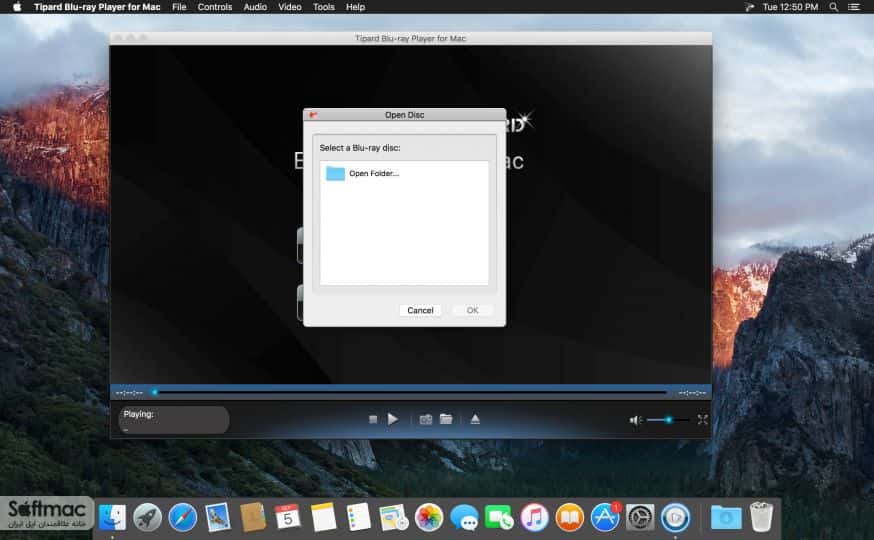The width and height of the screenshot is (874, 540).
Task: Open Spotlight search in menu bar
Action: click(x=834, y=7)
